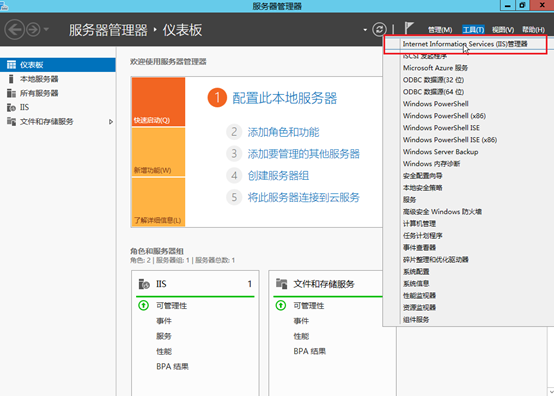Open 本地服务器 via its sidebar icon

(11, 79)
